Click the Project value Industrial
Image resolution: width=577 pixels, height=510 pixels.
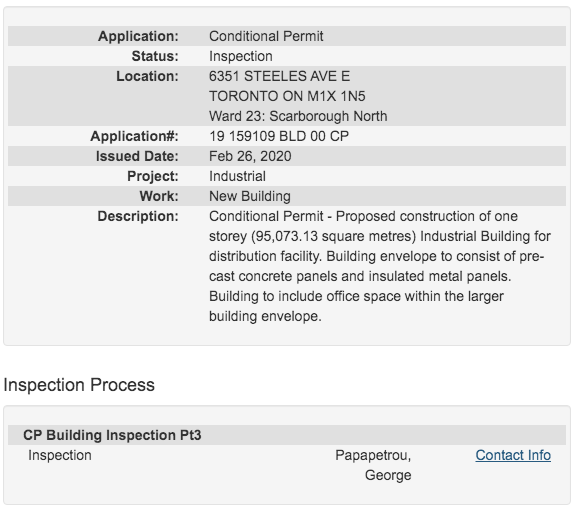pos(237,176)
